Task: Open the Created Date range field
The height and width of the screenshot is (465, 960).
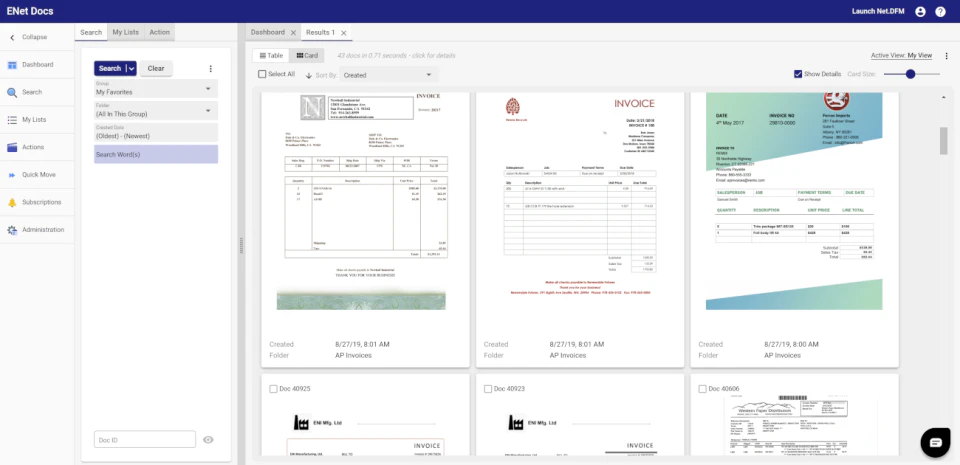Action: (156, 133)
